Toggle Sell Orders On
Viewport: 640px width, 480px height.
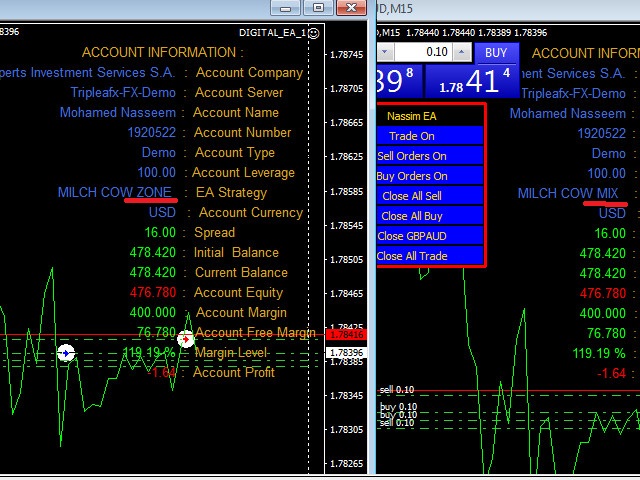tap(430, 156)
